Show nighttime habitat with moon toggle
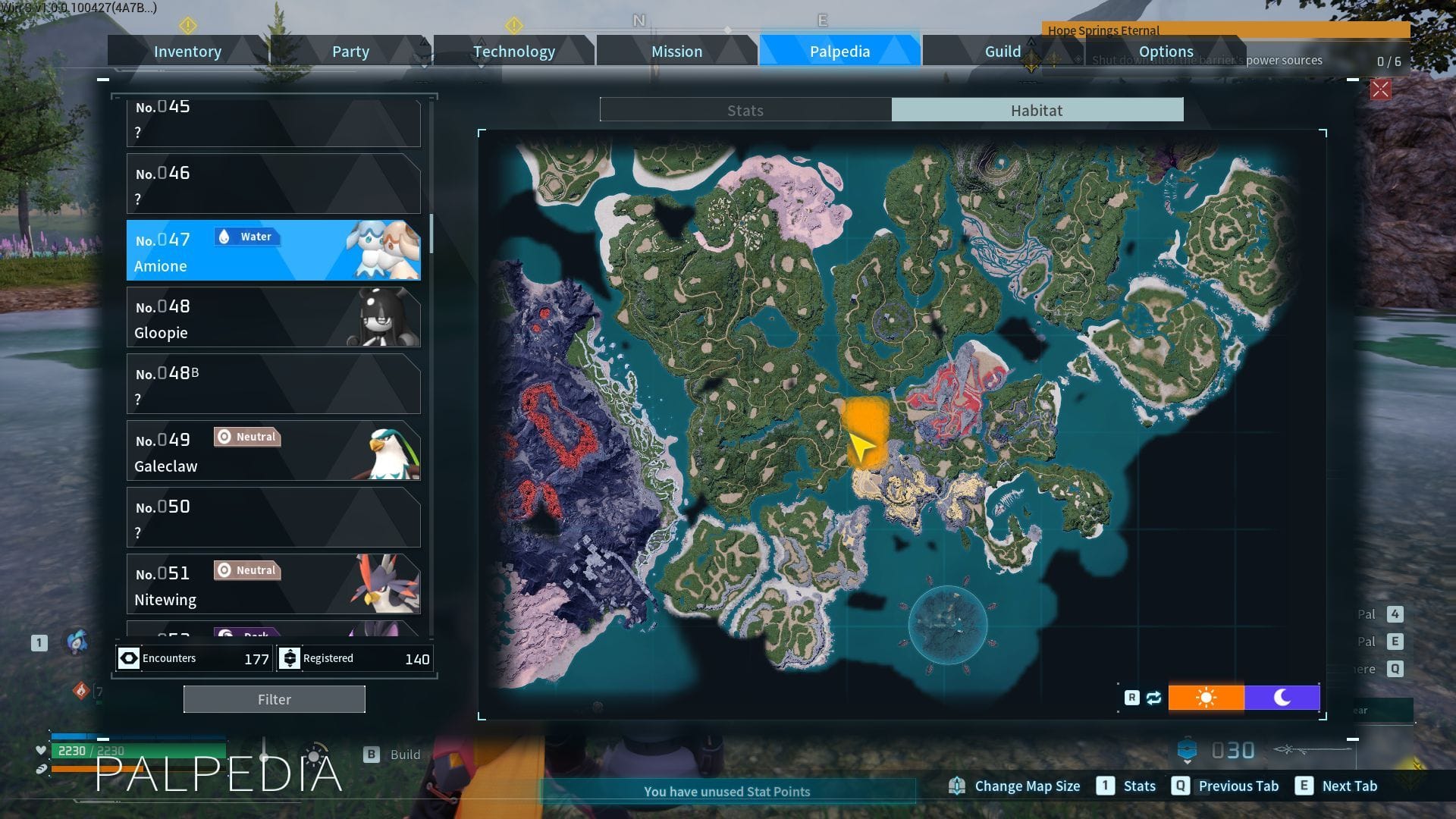The height and width of the screenshot is (819, 1456). (x=1282, y=698)
